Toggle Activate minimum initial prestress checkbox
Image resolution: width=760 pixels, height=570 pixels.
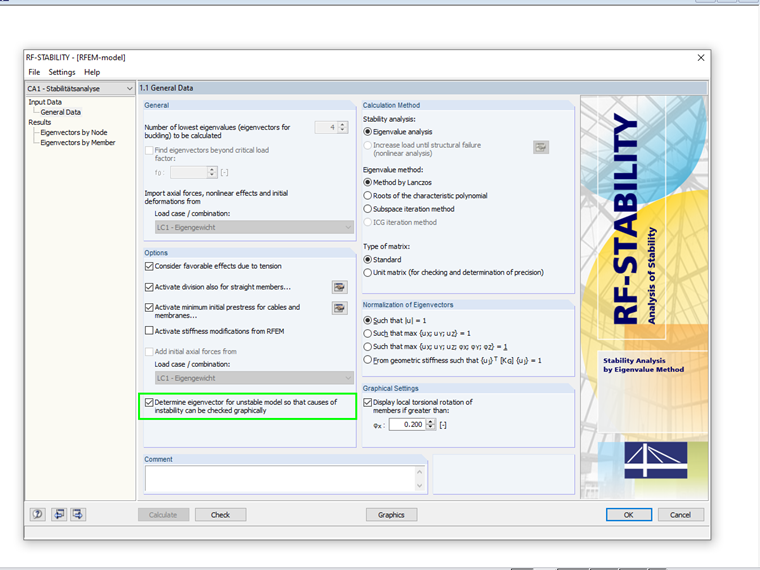pos(149,307)
